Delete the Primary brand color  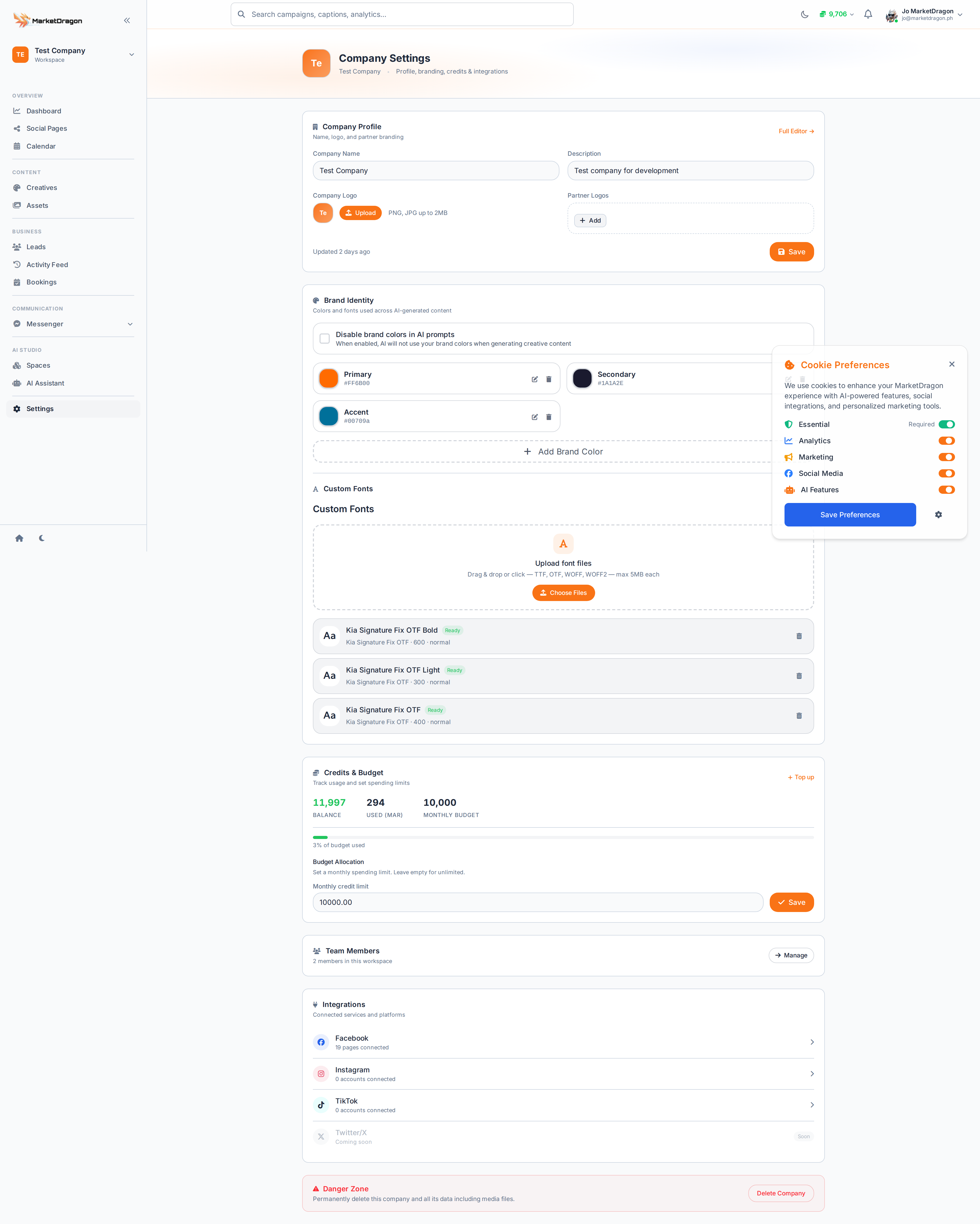click(x=549, y=379)
